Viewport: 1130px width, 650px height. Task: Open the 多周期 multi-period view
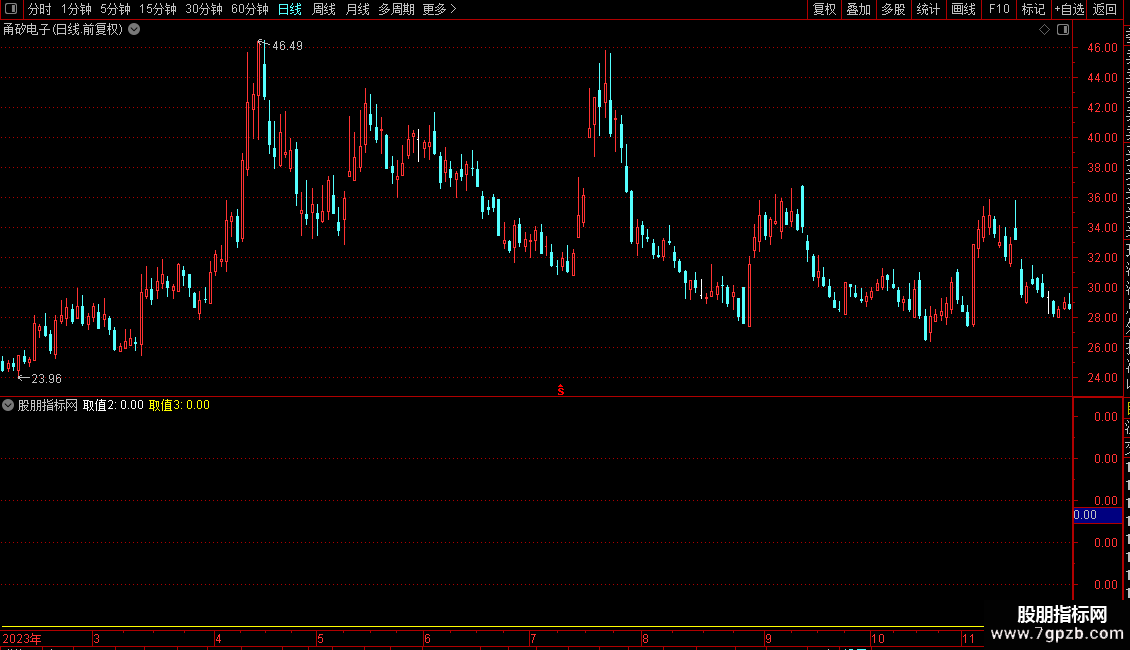click(x=396, y=9)
